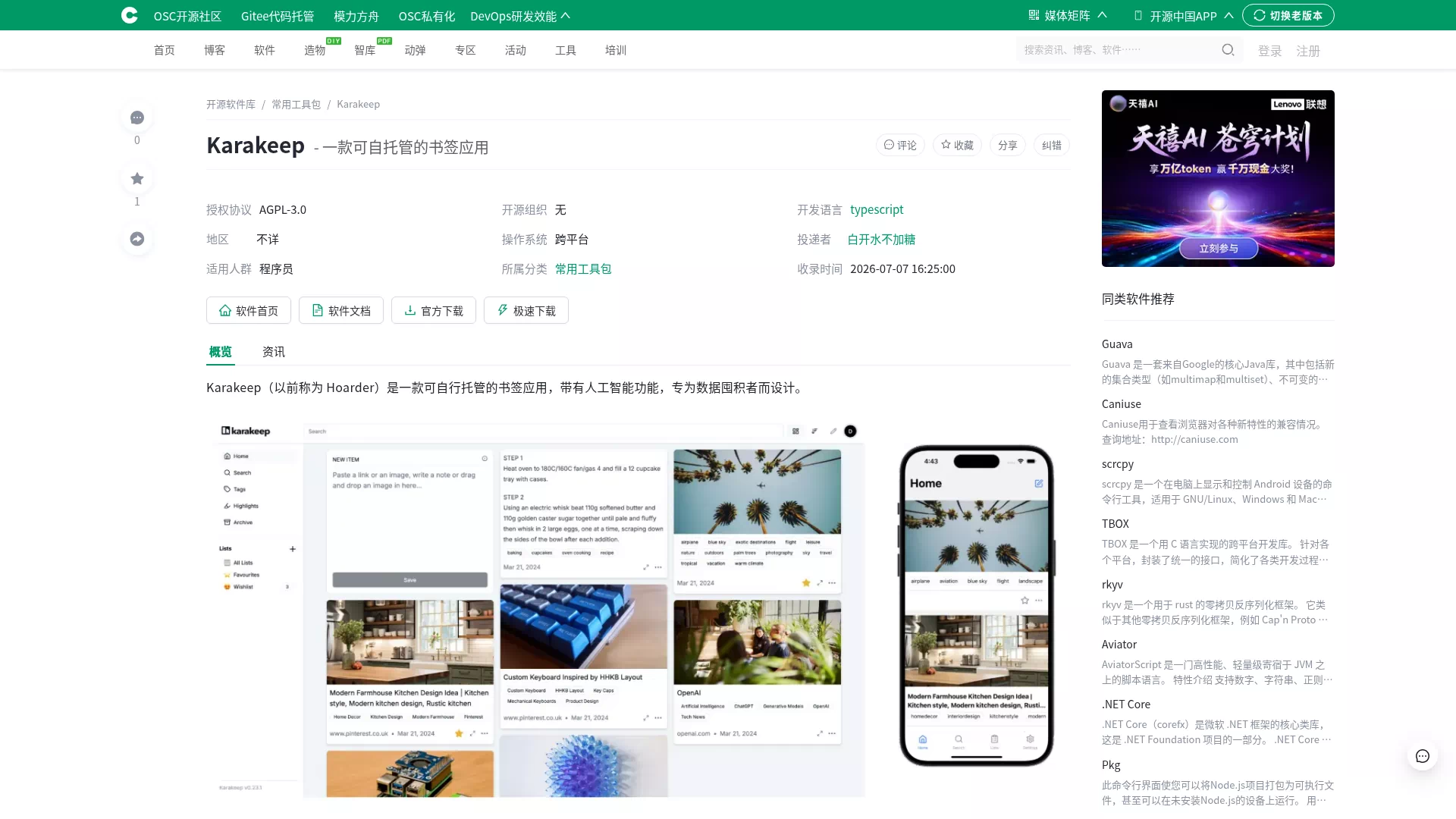This screenshot has width=1456, height=819.
Task: Go to 动弹 in navigation
Action: 415,50
